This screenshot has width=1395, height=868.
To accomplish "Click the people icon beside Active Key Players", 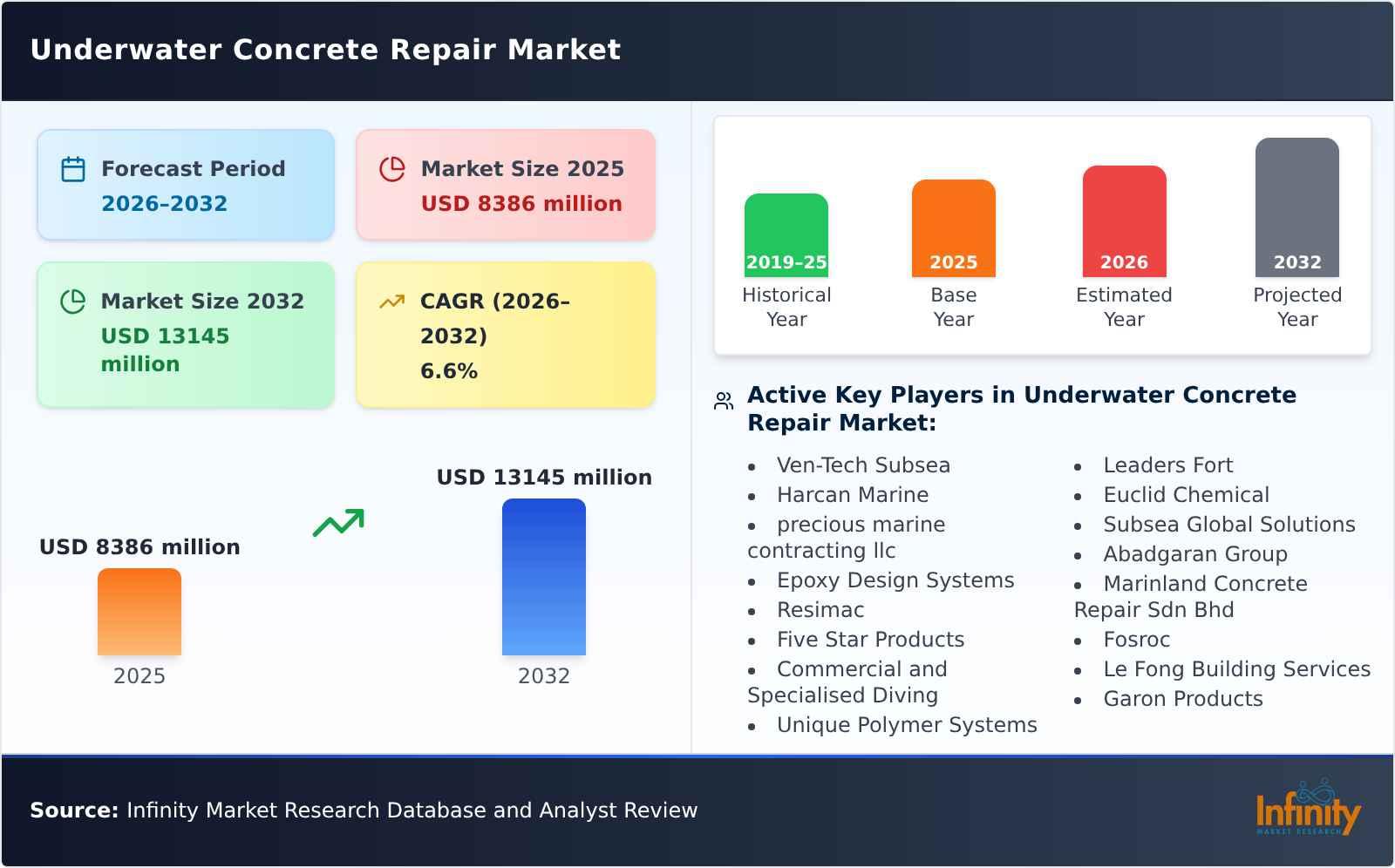I will click(x=724, y=401).
